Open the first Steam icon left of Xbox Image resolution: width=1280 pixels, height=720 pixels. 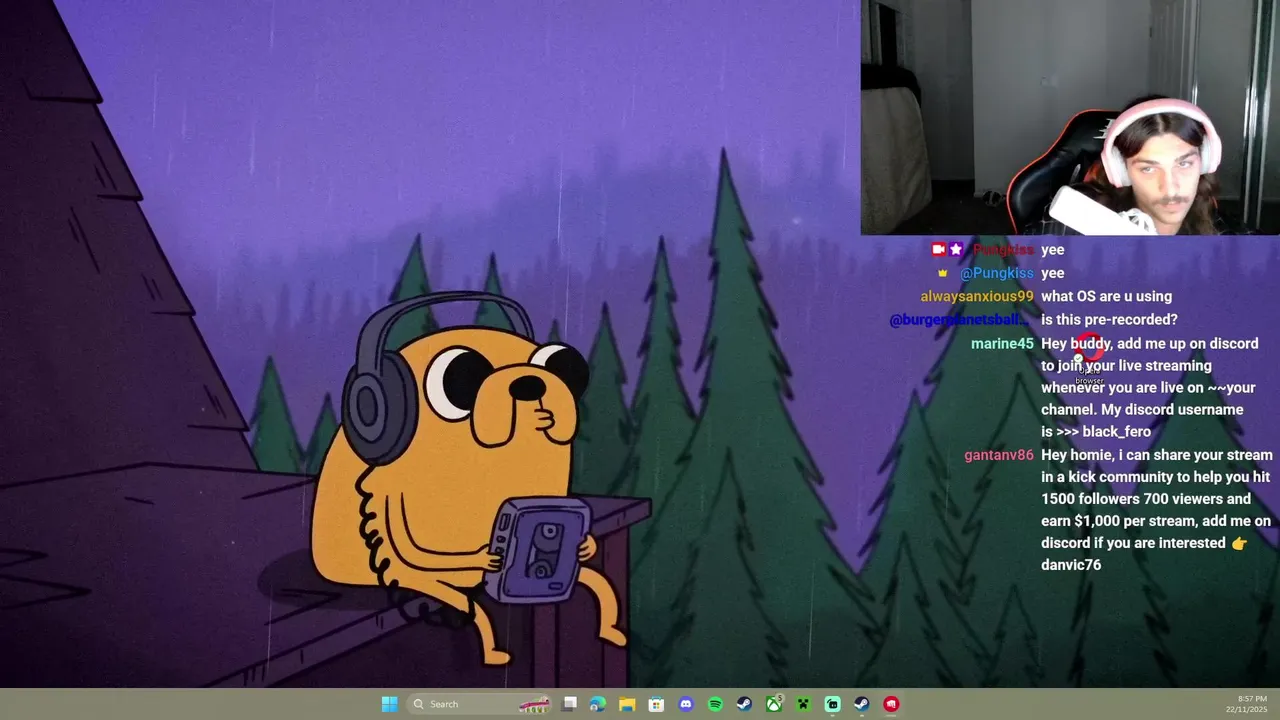744,704
